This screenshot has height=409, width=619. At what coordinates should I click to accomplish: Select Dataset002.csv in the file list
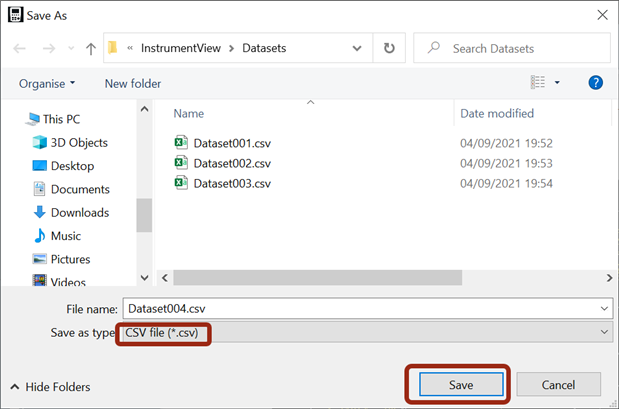pyautogui.click(x=232, y=163)
